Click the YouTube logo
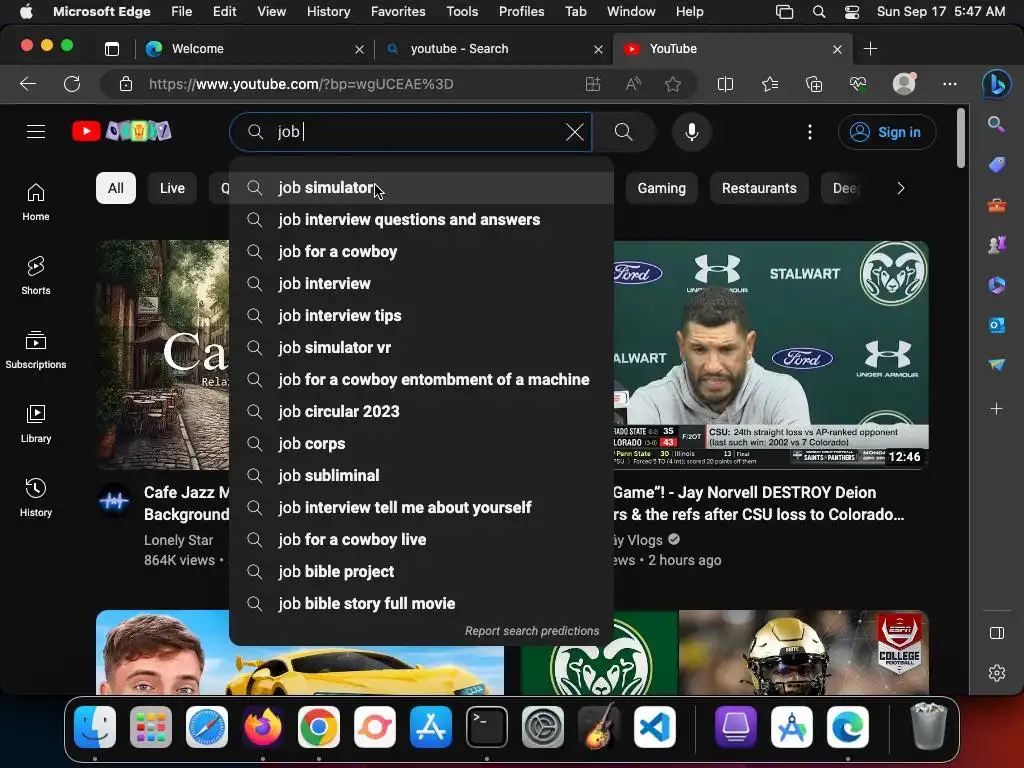 click(122, 131)
